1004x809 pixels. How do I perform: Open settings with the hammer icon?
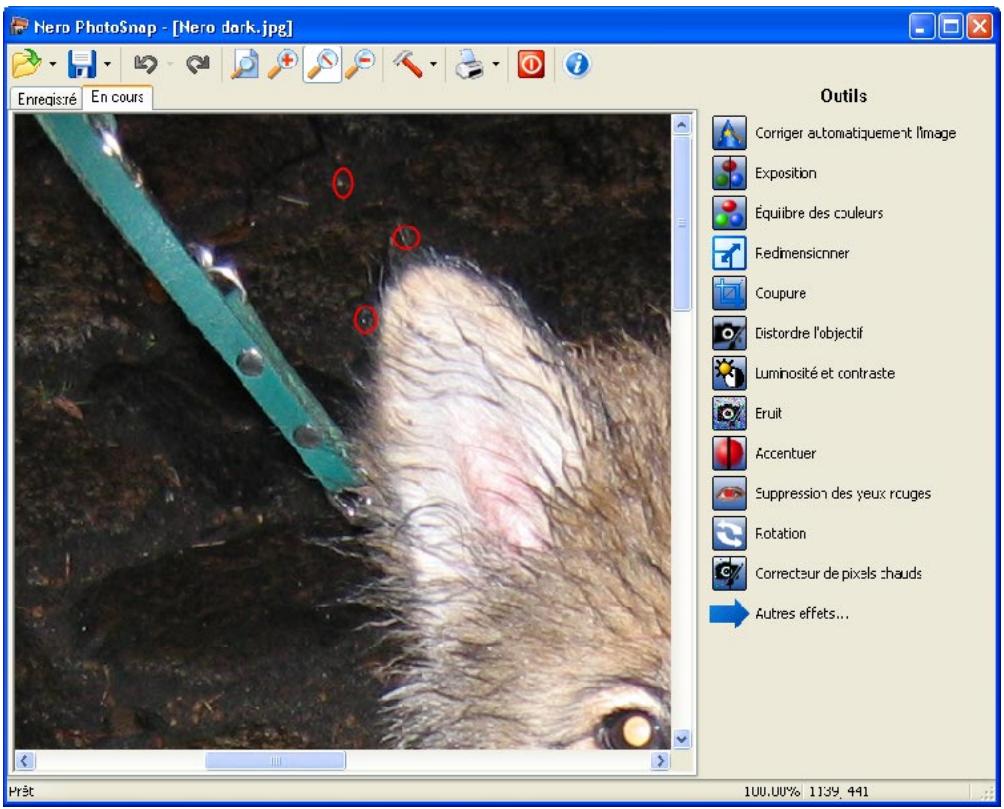pos(407,64)
